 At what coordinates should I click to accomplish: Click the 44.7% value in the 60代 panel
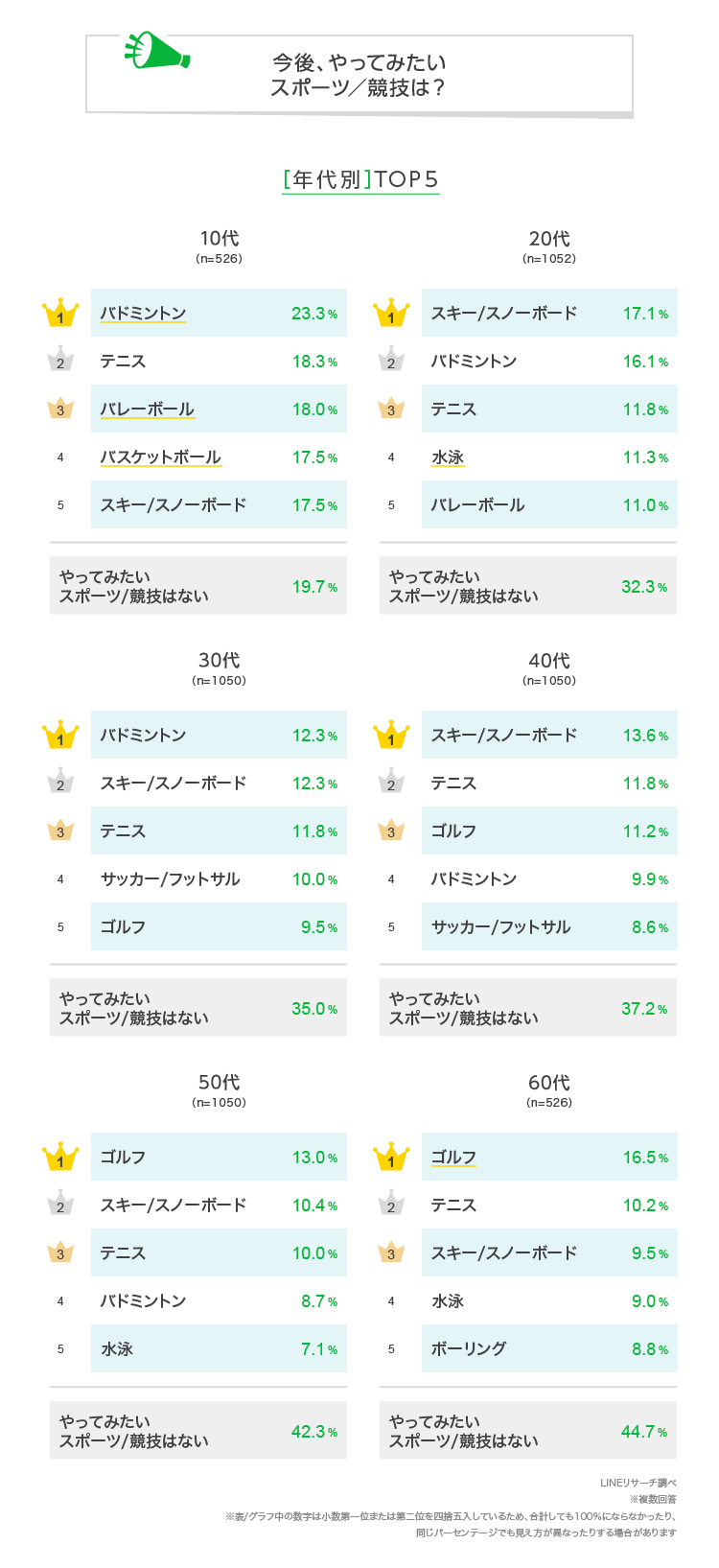[x=643, y=1432]
